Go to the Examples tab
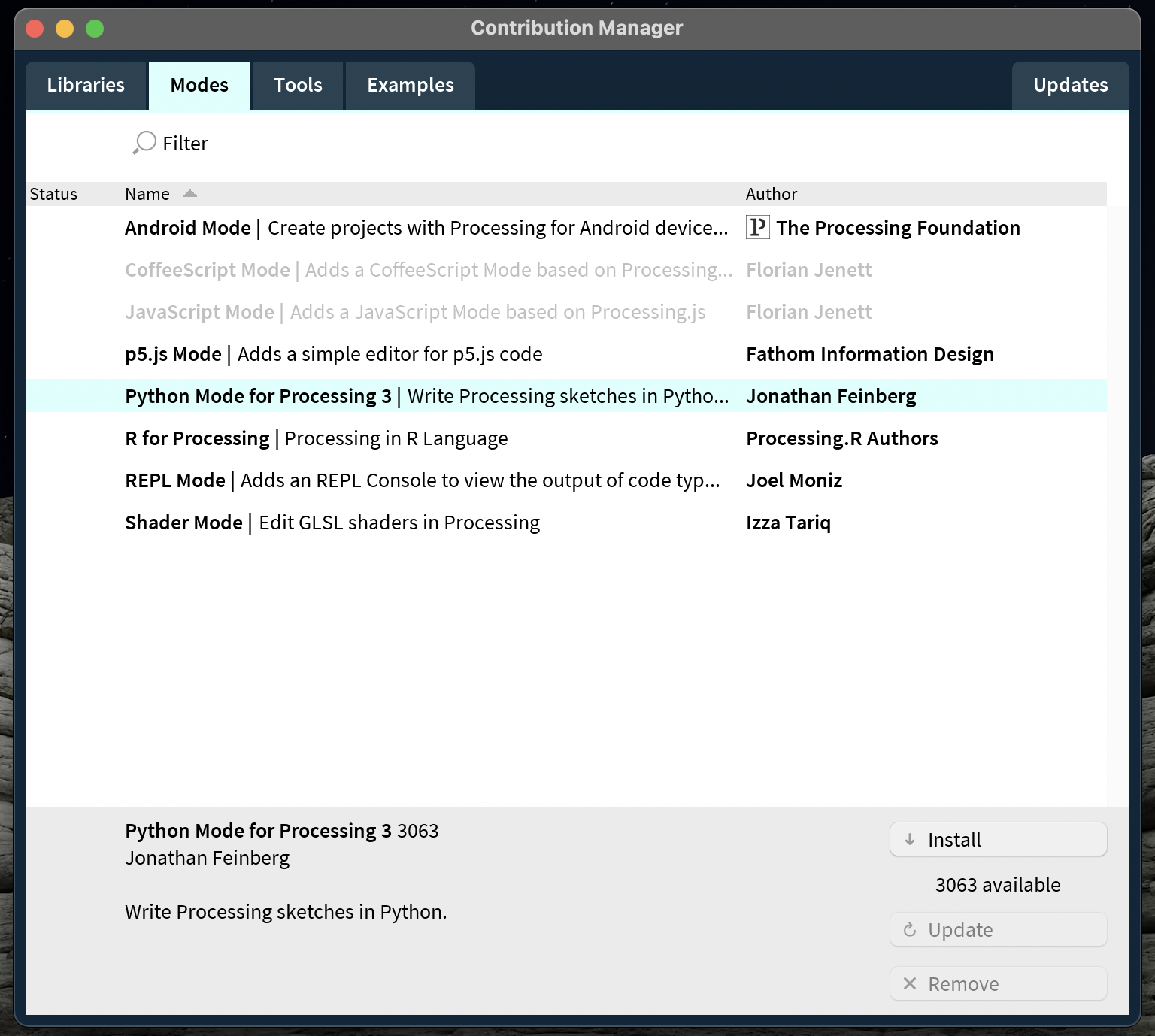Viewport: 1155px width, 1036px height. [x=411, y=86]
